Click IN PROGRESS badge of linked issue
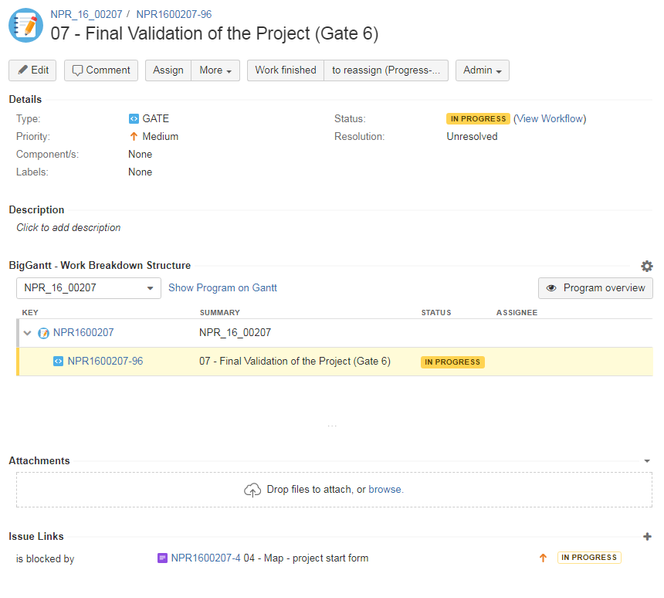This screenshot has width=664, height=598. [x=589, y=557]
